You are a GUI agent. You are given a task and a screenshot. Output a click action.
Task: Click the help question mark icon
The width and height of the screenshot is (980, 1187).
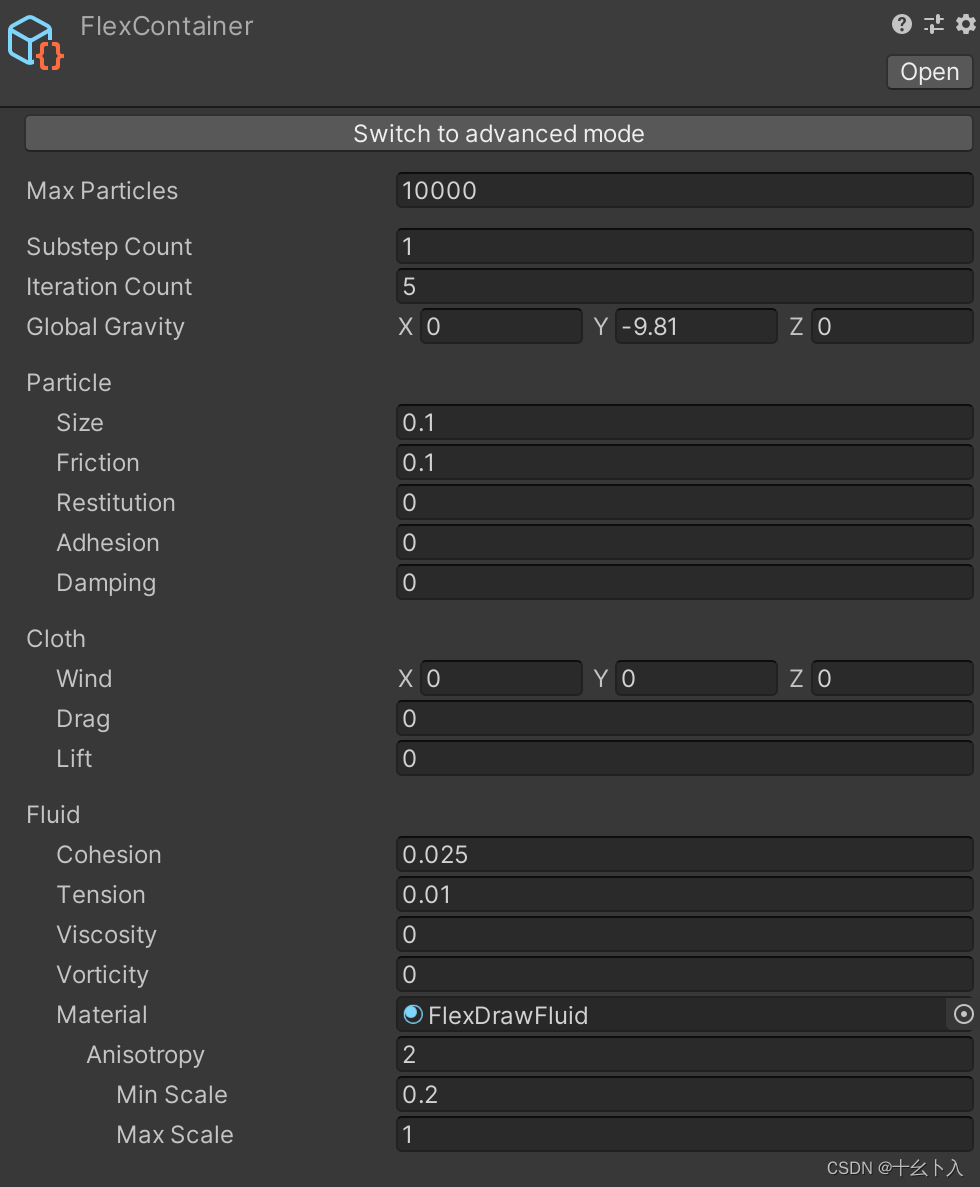click(x=902, y=25)
